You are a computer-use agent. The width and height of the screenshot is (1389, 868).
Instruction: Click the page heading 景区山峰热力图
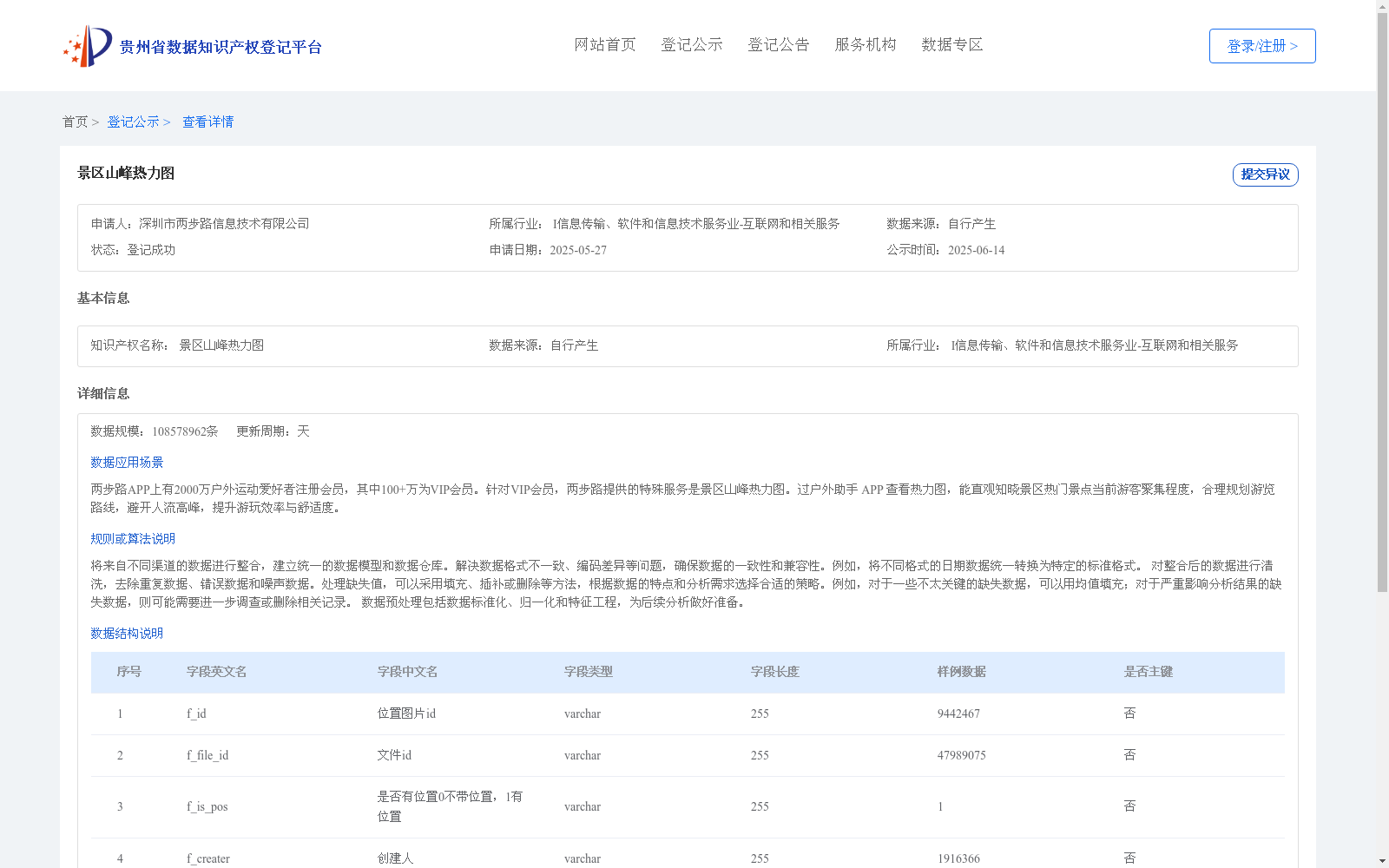click(126, 174)
